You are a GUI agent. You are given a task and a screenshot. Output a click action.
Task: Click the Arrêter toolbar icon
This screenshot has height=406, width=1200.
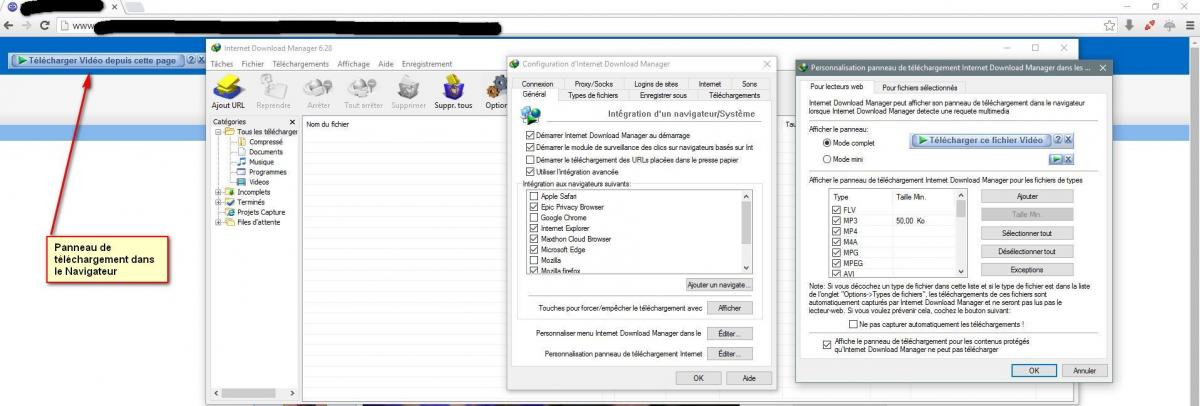pos(318,92)
